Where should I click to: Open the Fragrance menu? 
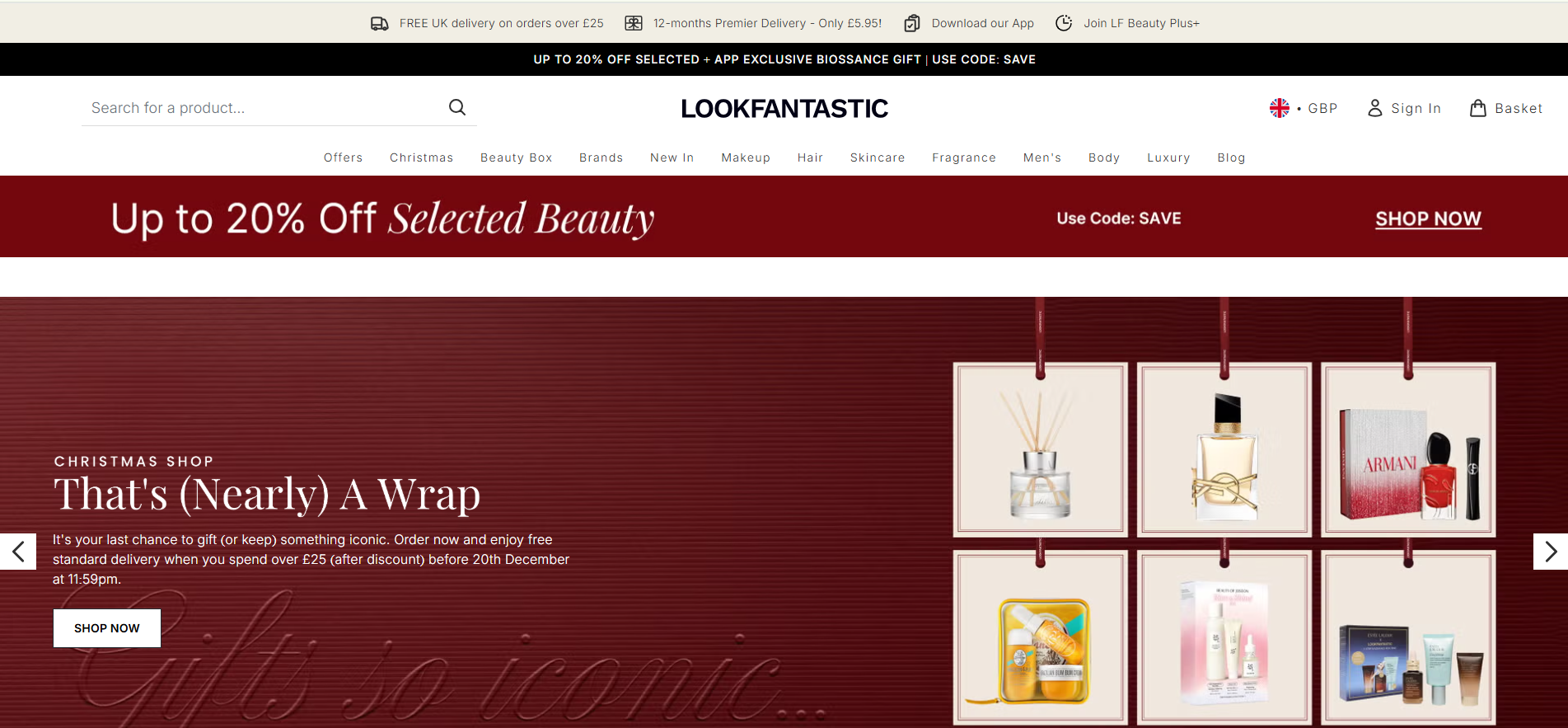(x=963, y=157)
